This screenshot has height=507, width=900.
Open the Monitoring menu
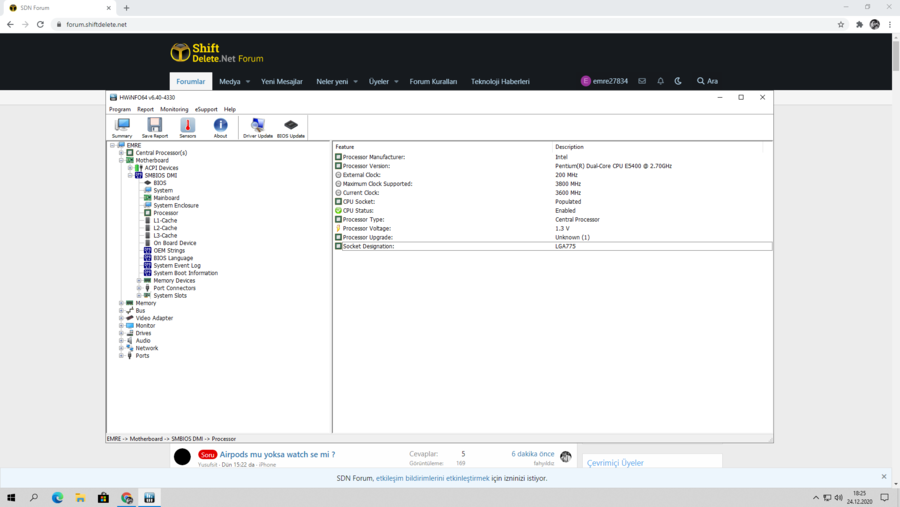[174, 109]
